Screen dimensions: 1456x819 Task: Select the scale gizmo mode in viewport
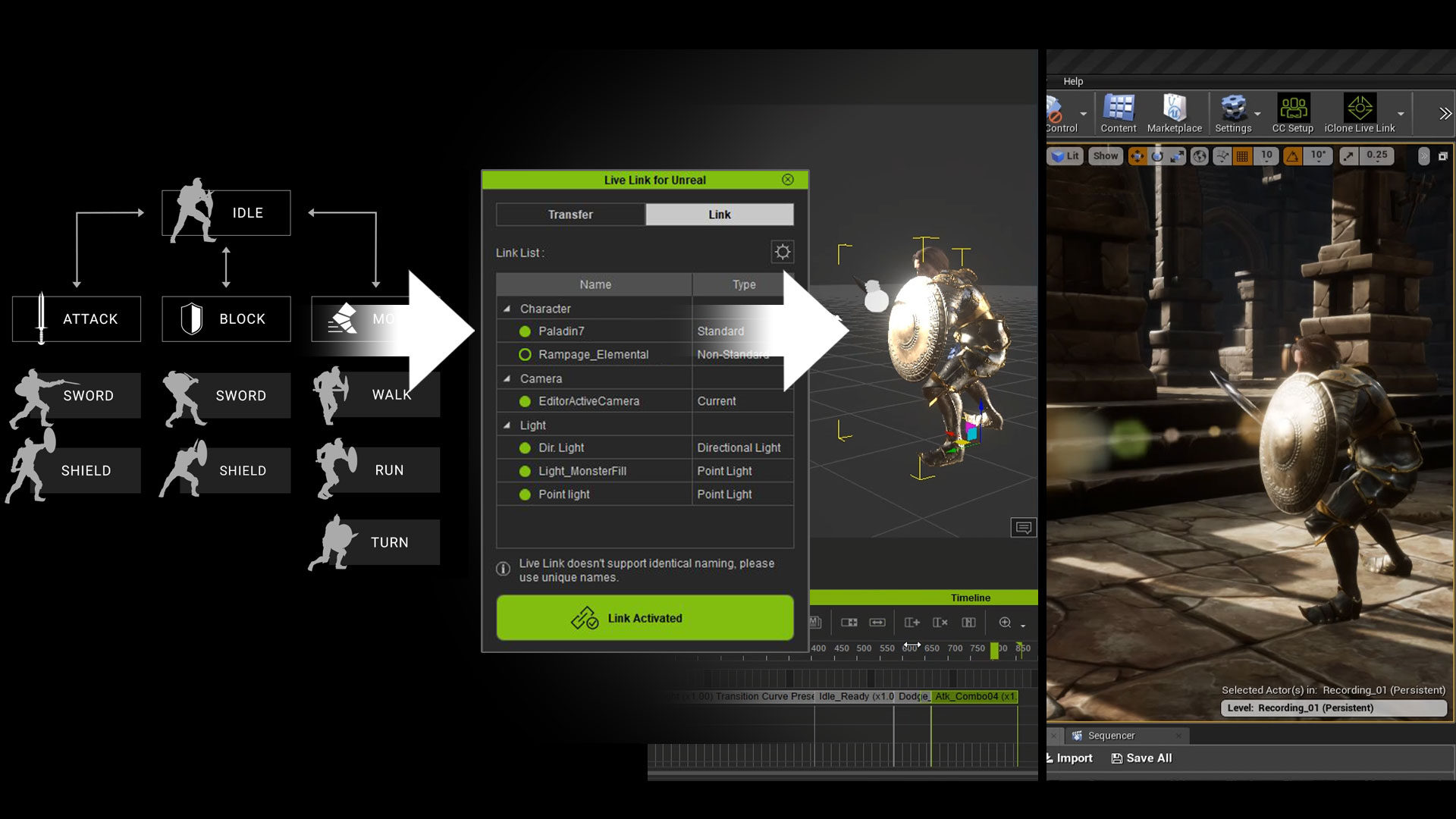1177,156
